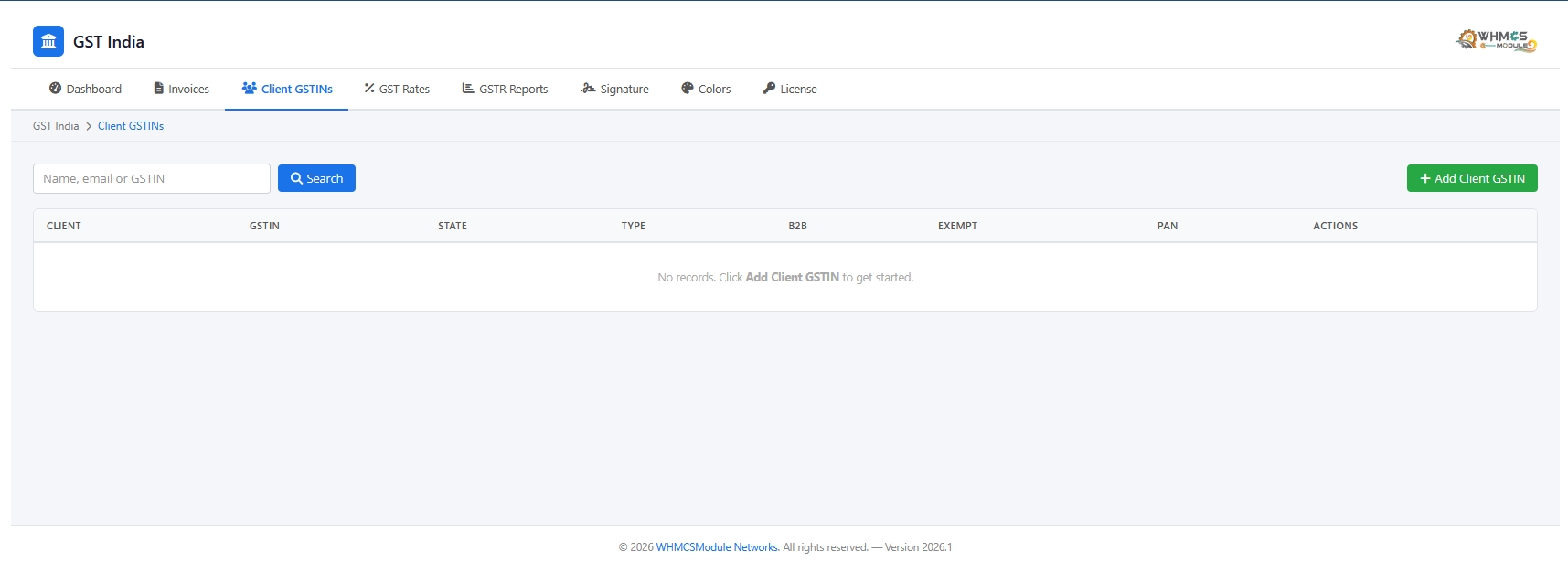The height and width of the screenshot is (573, 1568).
Task: Click the Client GSTINs breadcrumb link
Action: [131, 126]
